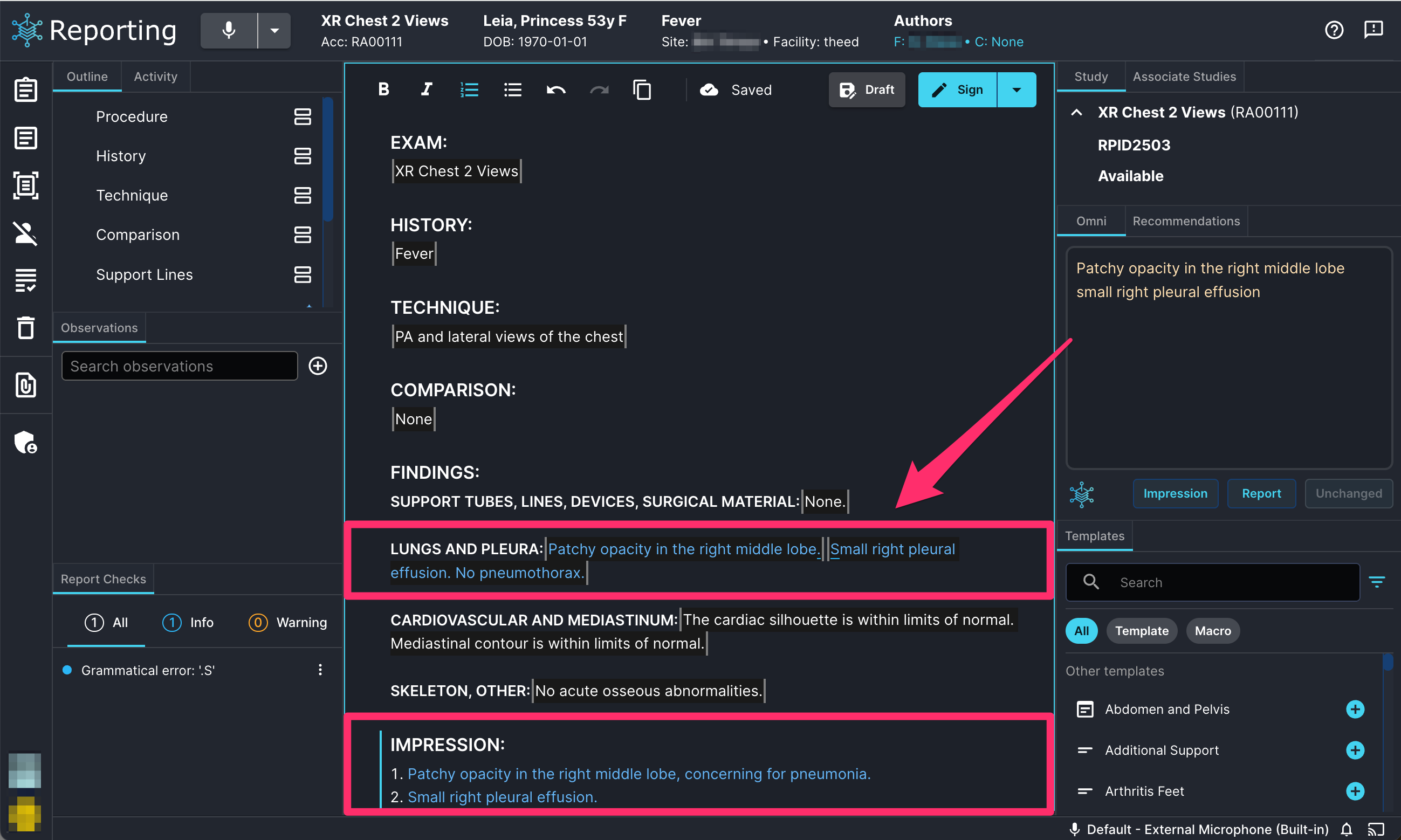Click the undo arrow icon
The height and width of the screenshot is (840, 1401).
click(x=556, y=89)
